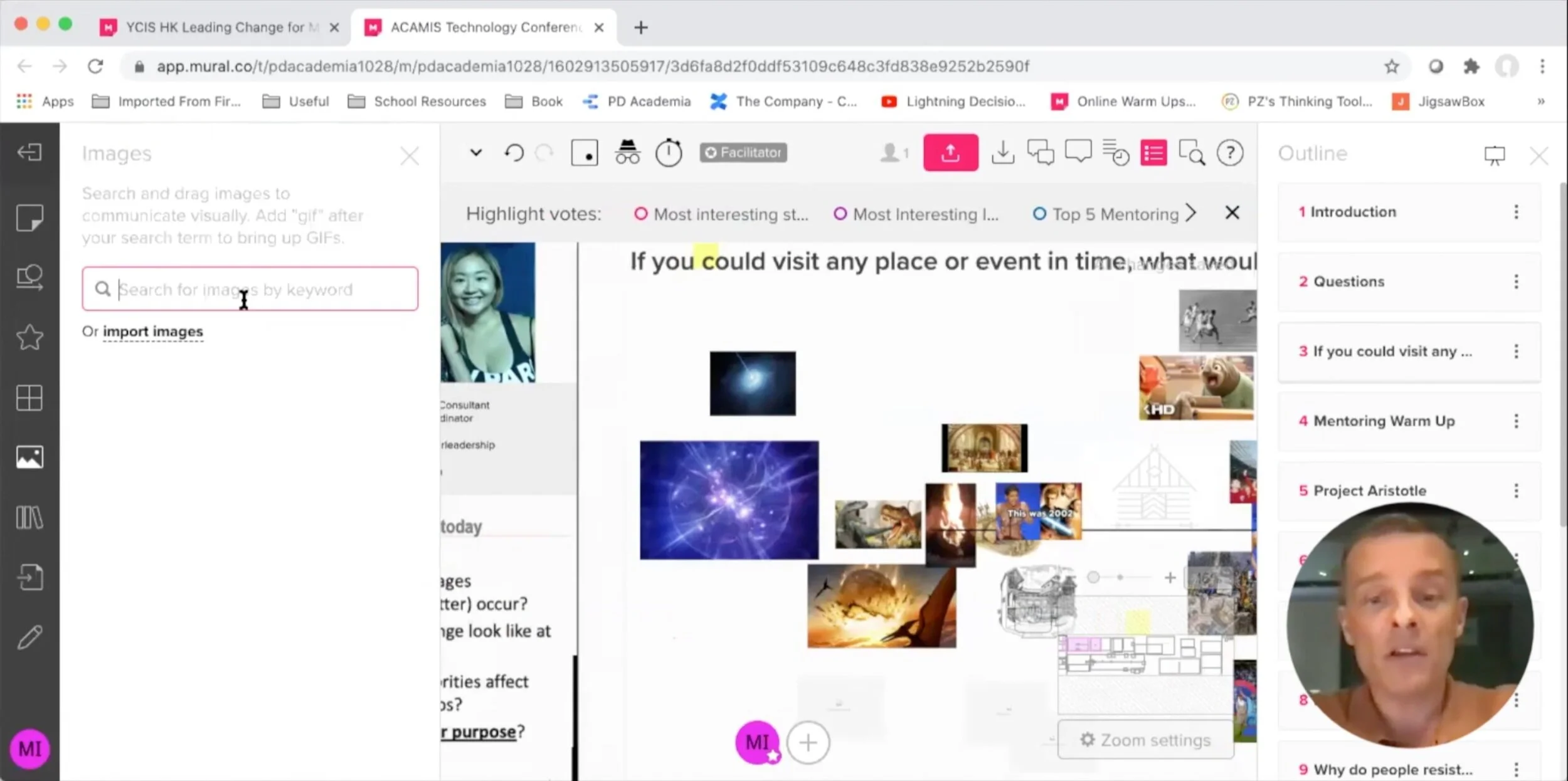Select 'Most interesting st...' vote radio button
This screenshot has width=1568, height=781.
point(640,214)
